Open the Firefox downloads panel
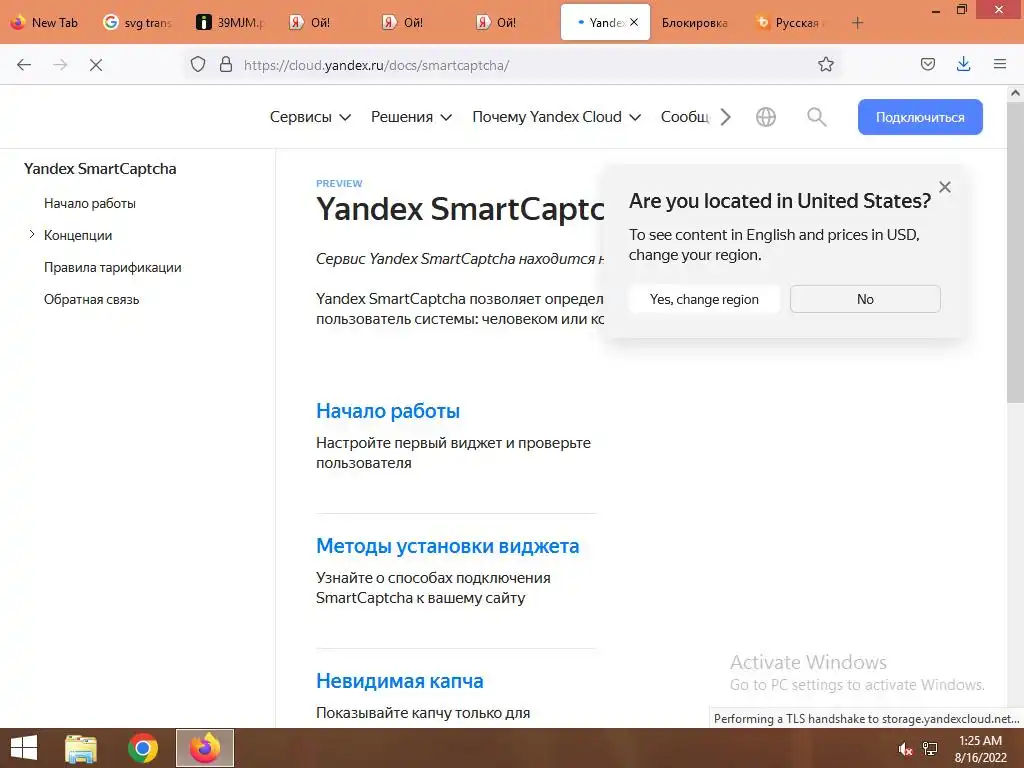1024x768 pixels. [x=963, y=64]
